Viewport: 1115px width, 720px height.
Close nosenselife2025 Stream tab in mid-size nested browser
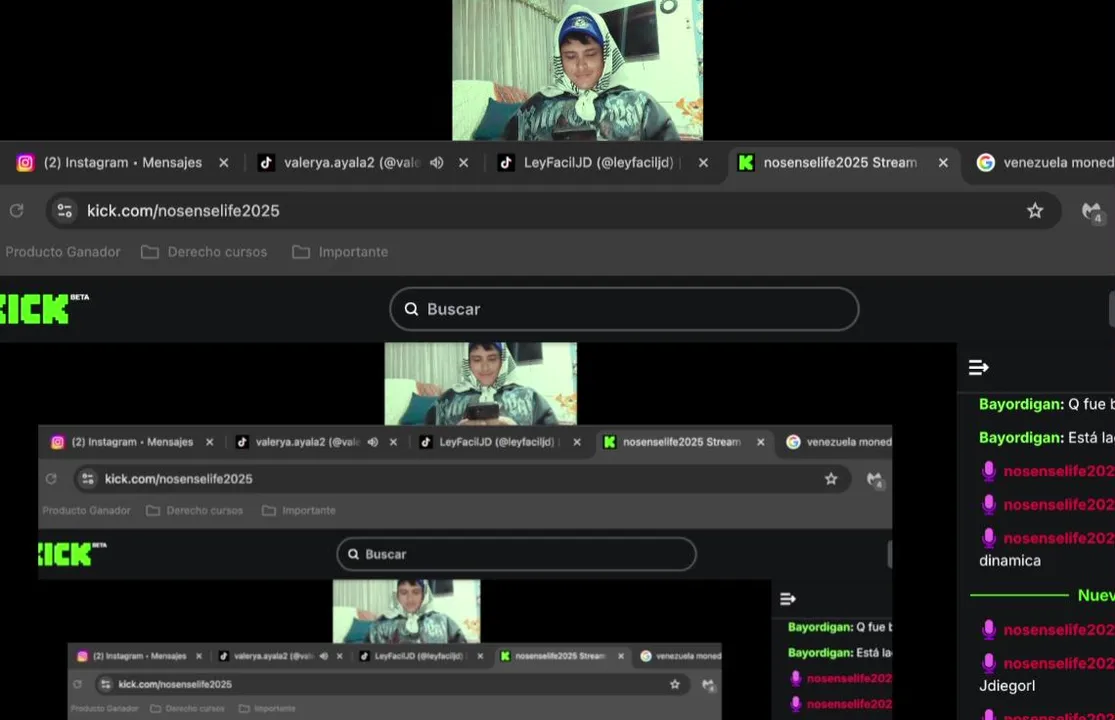(761, 442)
